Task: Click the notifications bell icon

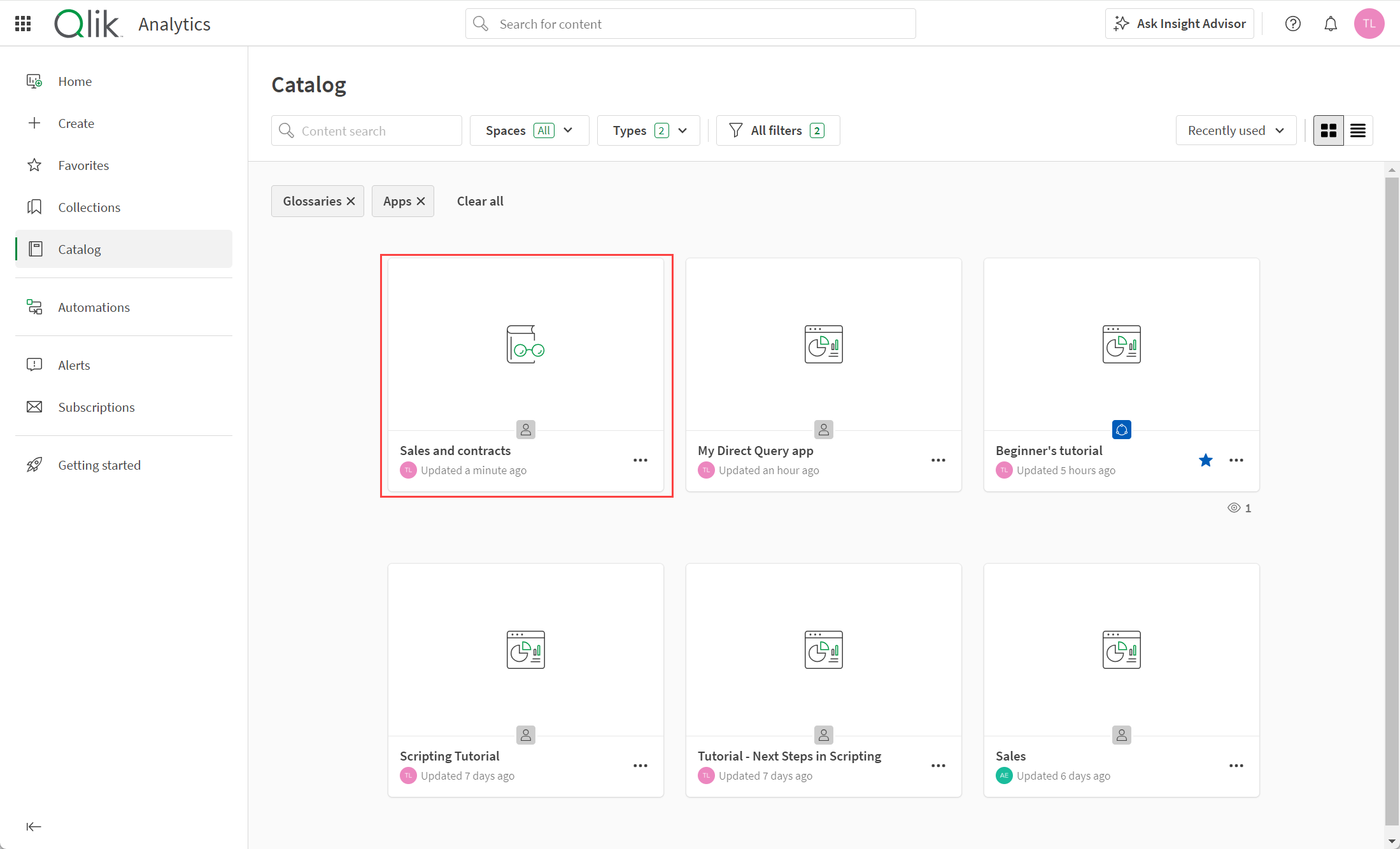Action: point(1330,24)
